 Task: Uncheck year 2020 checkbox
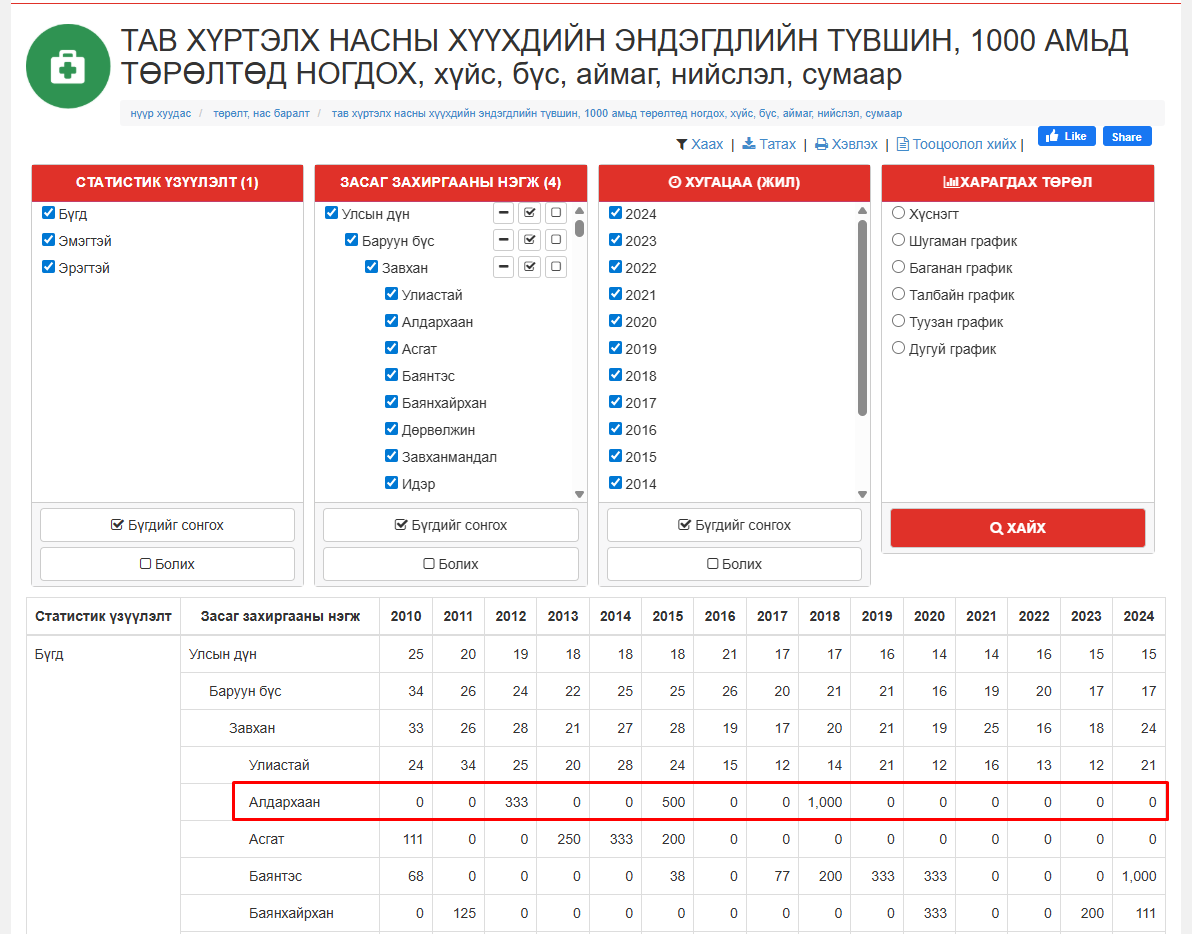(616, 321)
